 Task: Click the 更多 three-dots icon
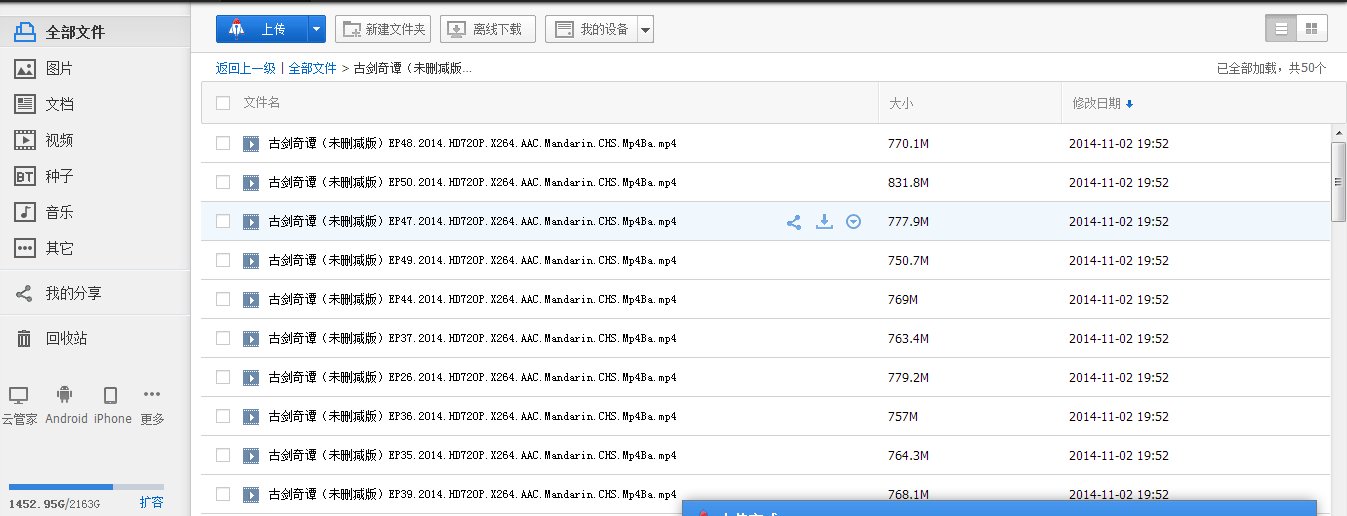[x=152, y=395]
